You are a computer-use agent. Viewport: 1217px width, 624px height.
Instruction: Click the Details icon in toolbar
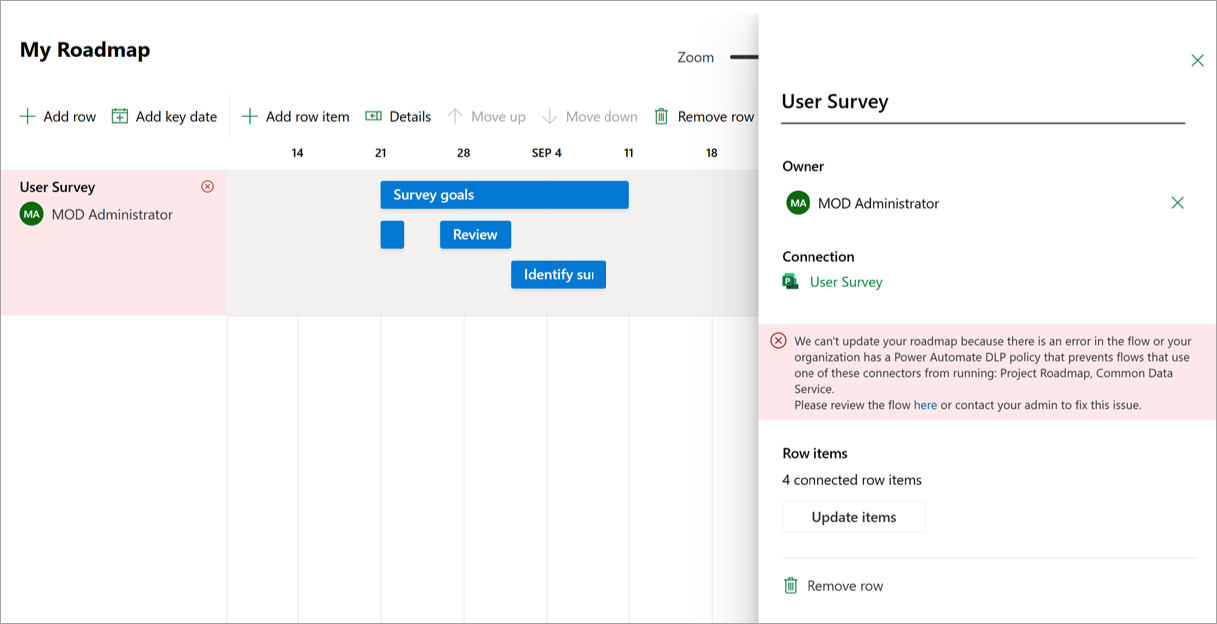pos(374,117)
